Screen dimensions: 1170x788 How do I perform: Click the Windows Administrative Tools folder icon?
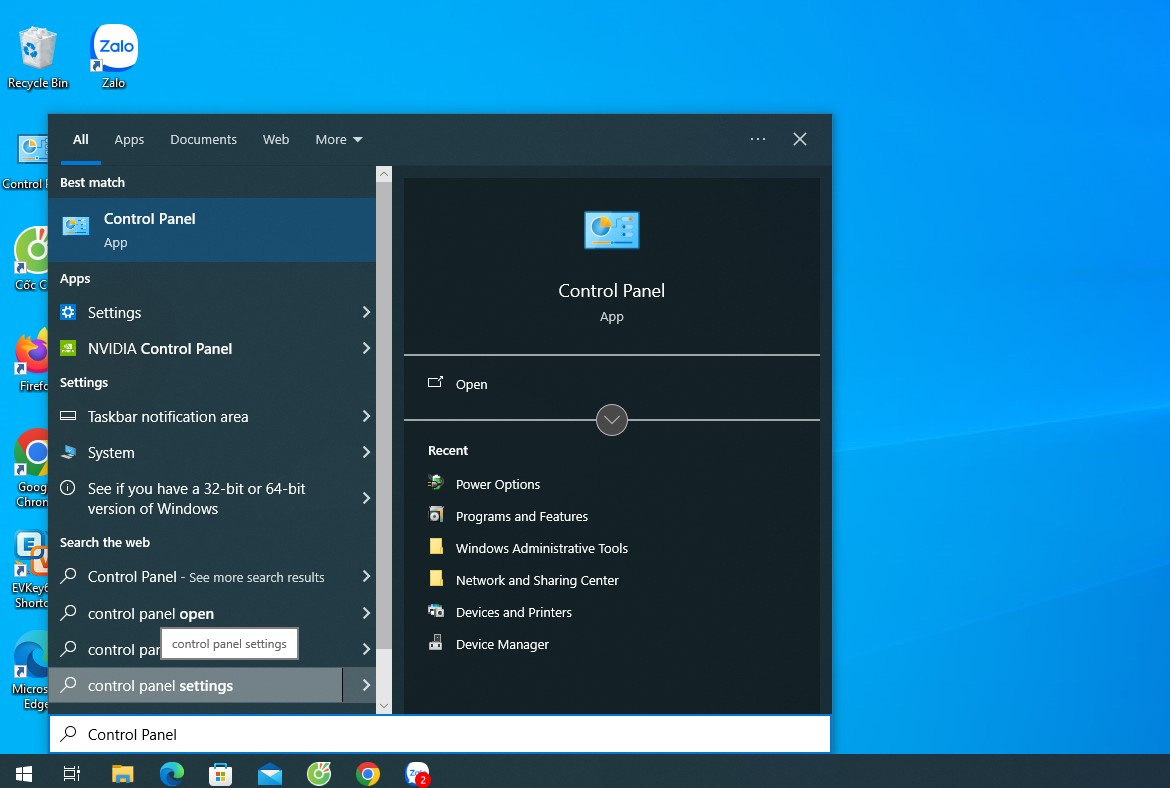436,547
